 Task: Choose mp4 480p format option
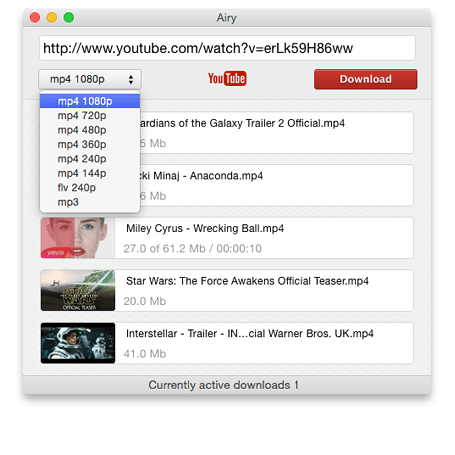click(90, 130)
